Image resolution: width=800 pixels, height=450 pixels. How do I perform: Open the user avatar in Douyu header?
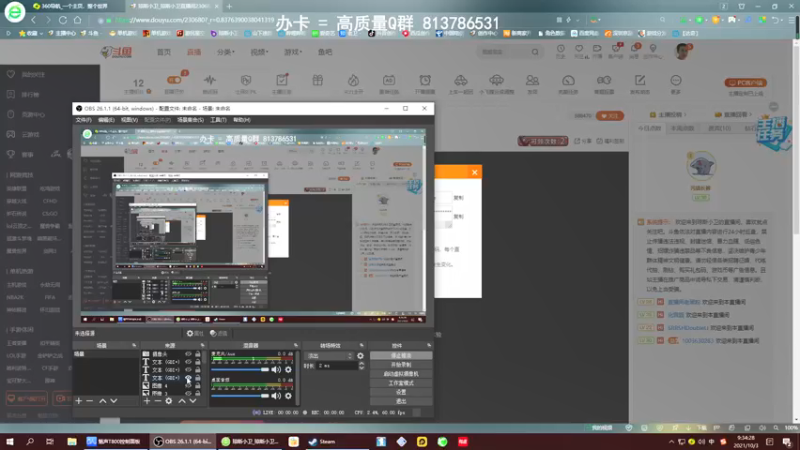(x=682, y=52)
